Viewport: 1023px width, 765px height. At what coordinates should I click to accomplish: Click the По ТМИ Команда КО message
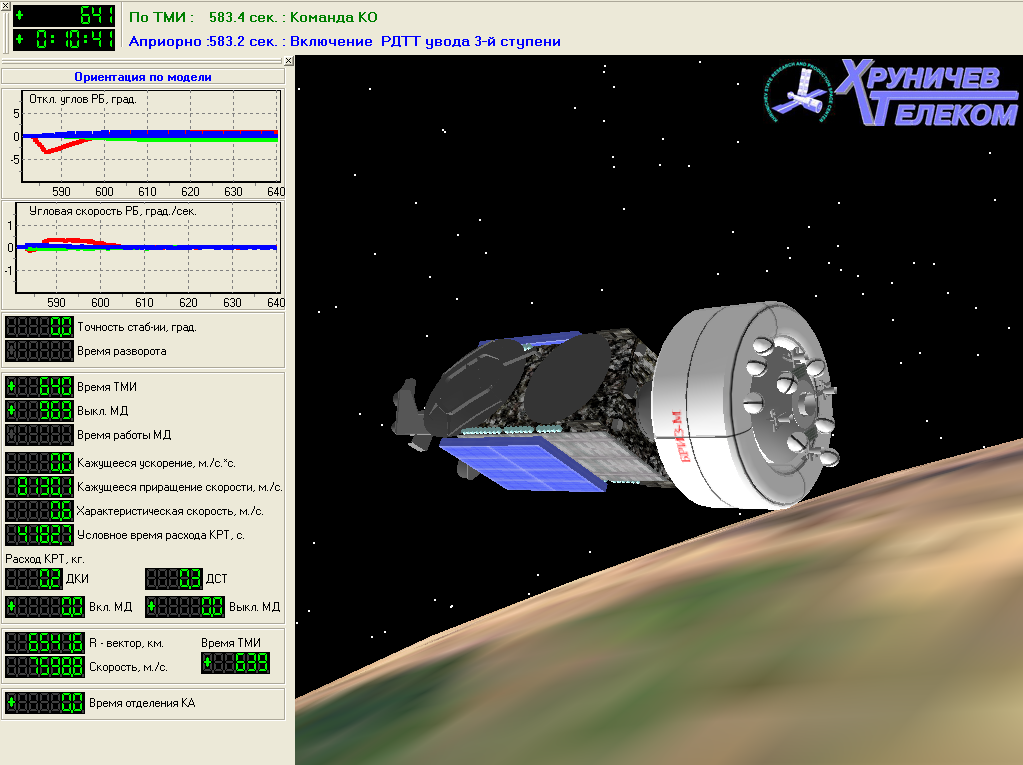point(254,17)
